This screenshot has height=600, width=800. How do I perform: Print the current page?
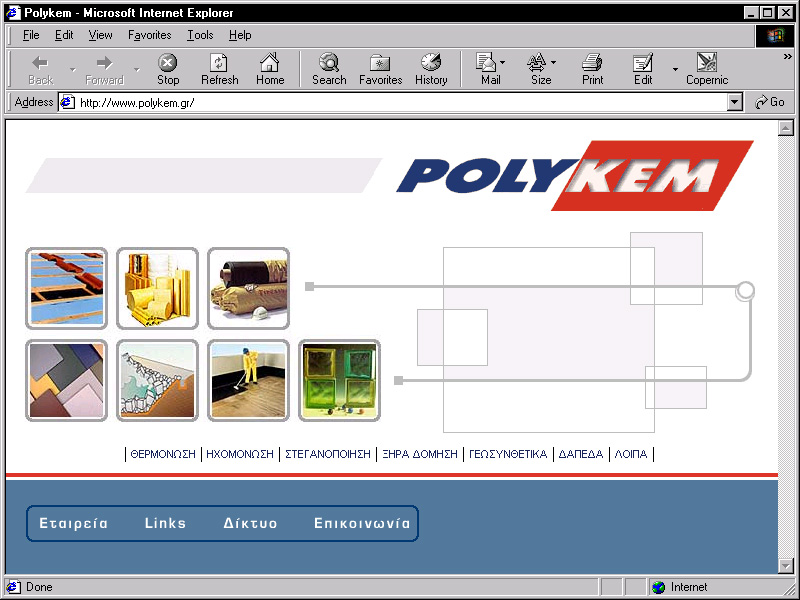pos(592,69)
